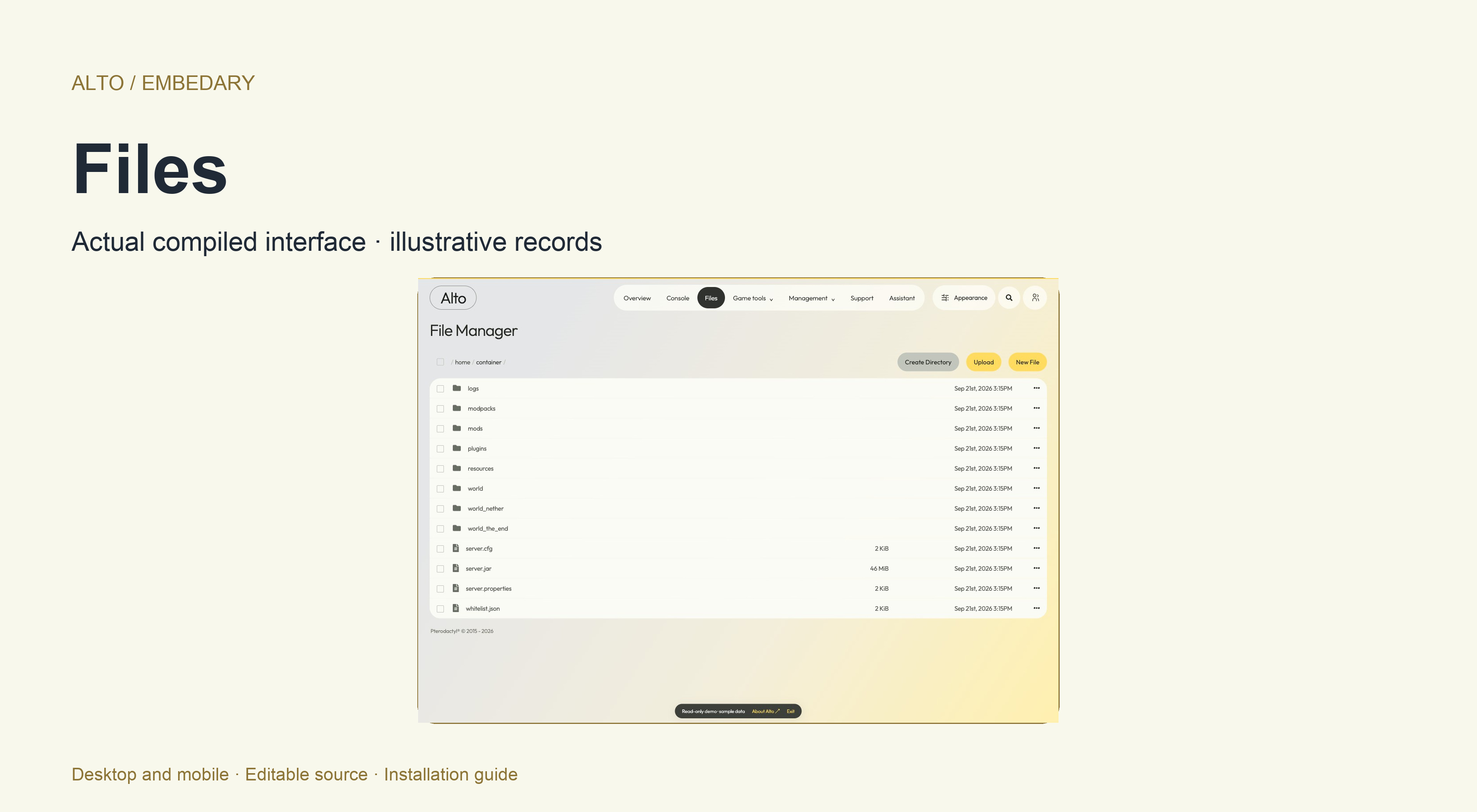1477x812 pixels.
Task: Follow the About Alto link
Action: click(765, 711)
